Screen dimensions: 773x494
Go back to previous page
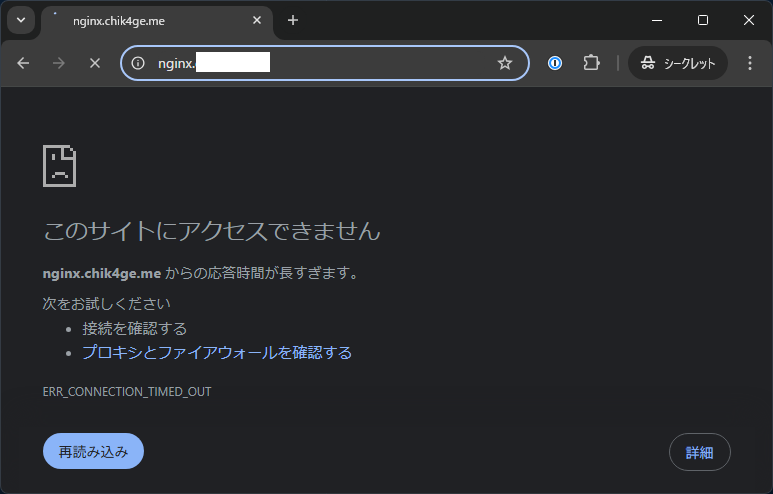(23, 63)
